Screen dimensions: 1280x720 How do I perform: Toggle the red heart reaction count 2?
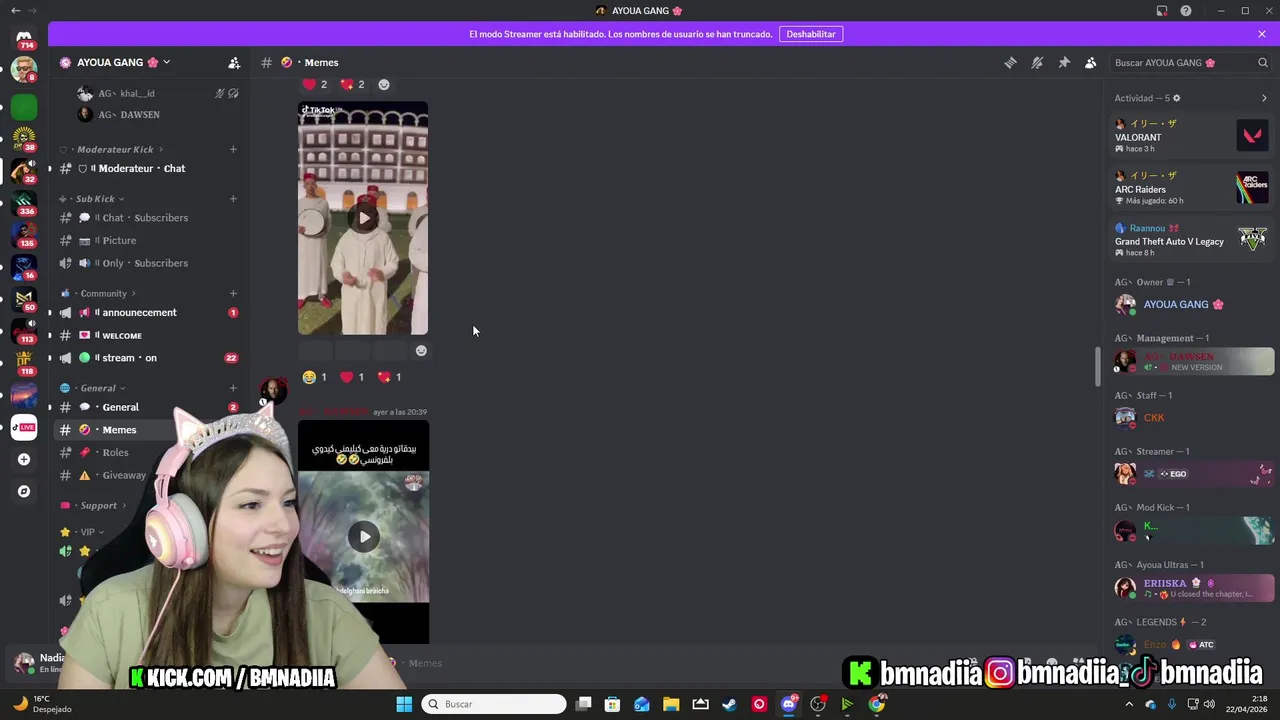tap(315, 84)
